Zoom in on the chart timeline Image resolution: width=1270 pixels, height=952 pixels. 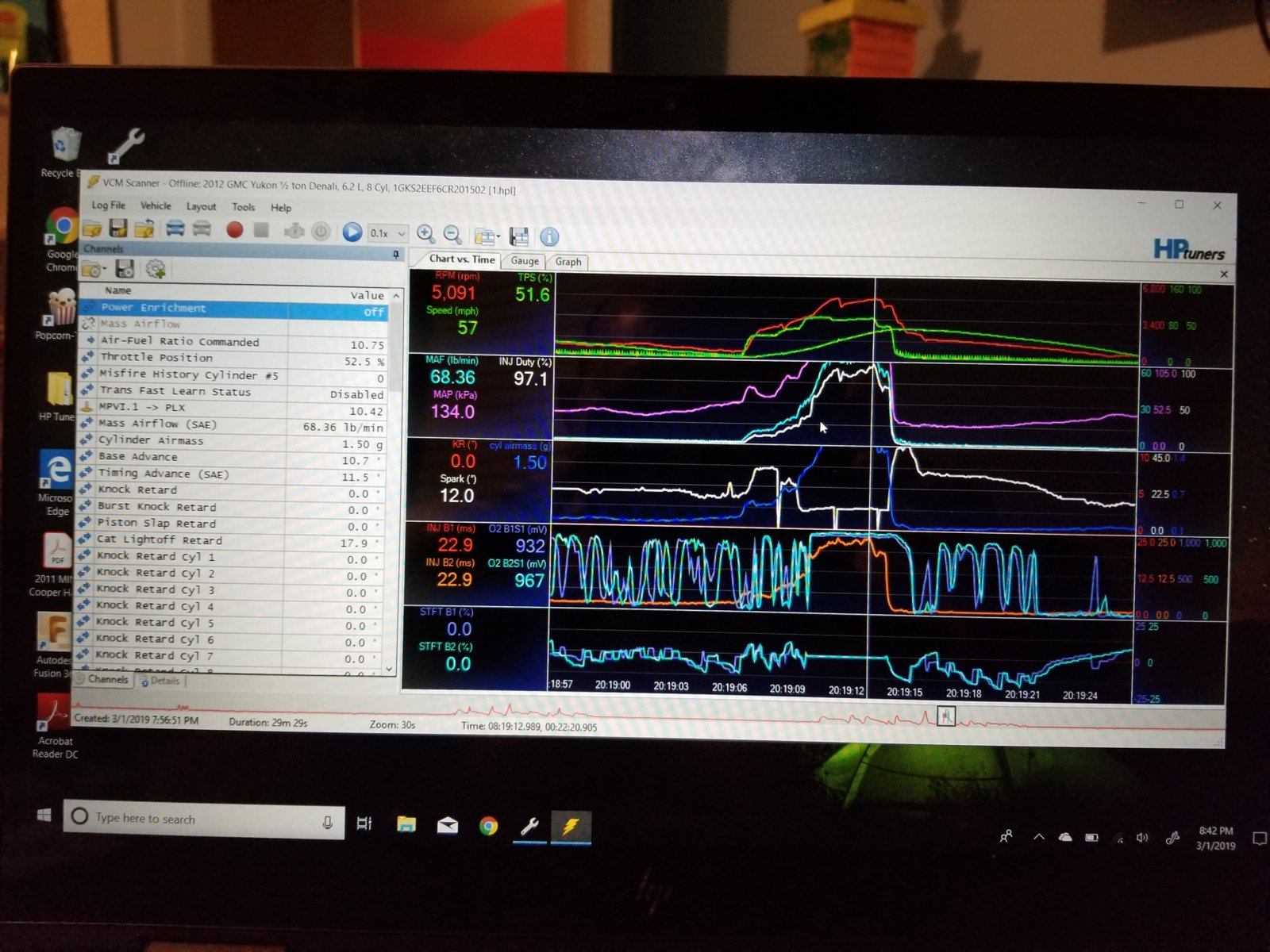[426, 233]
